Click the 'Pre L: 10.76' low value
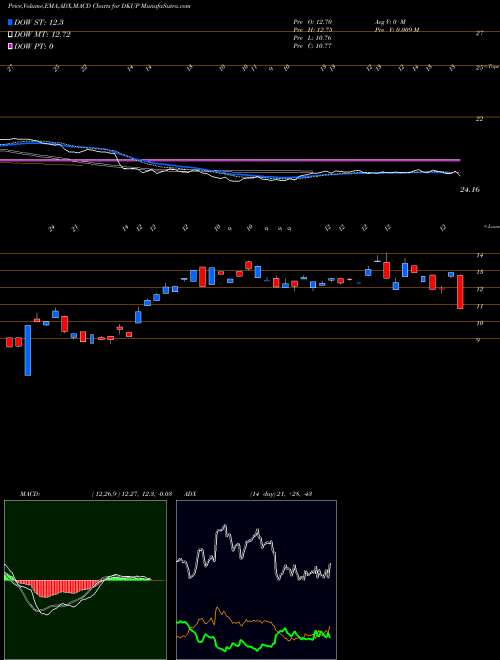The image size is (500, 660). 313,37
